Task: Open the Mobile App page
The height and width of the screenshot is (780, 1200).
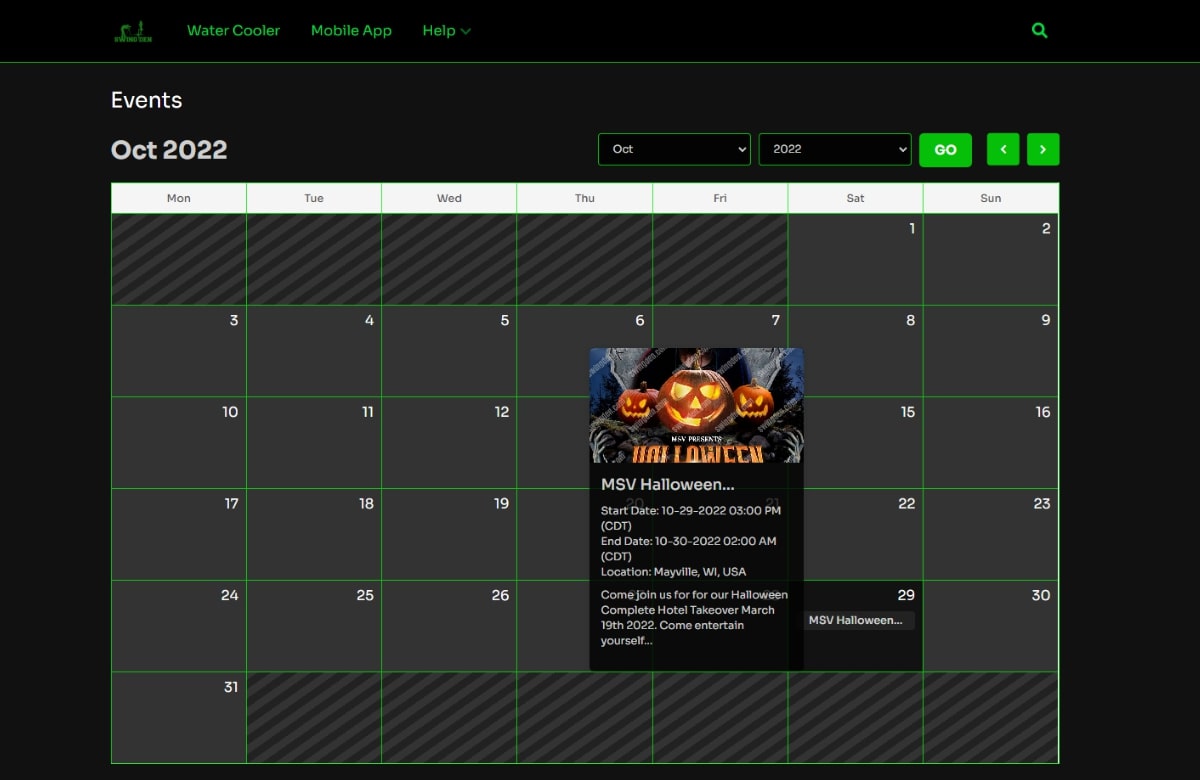Action: click(351, 31)
